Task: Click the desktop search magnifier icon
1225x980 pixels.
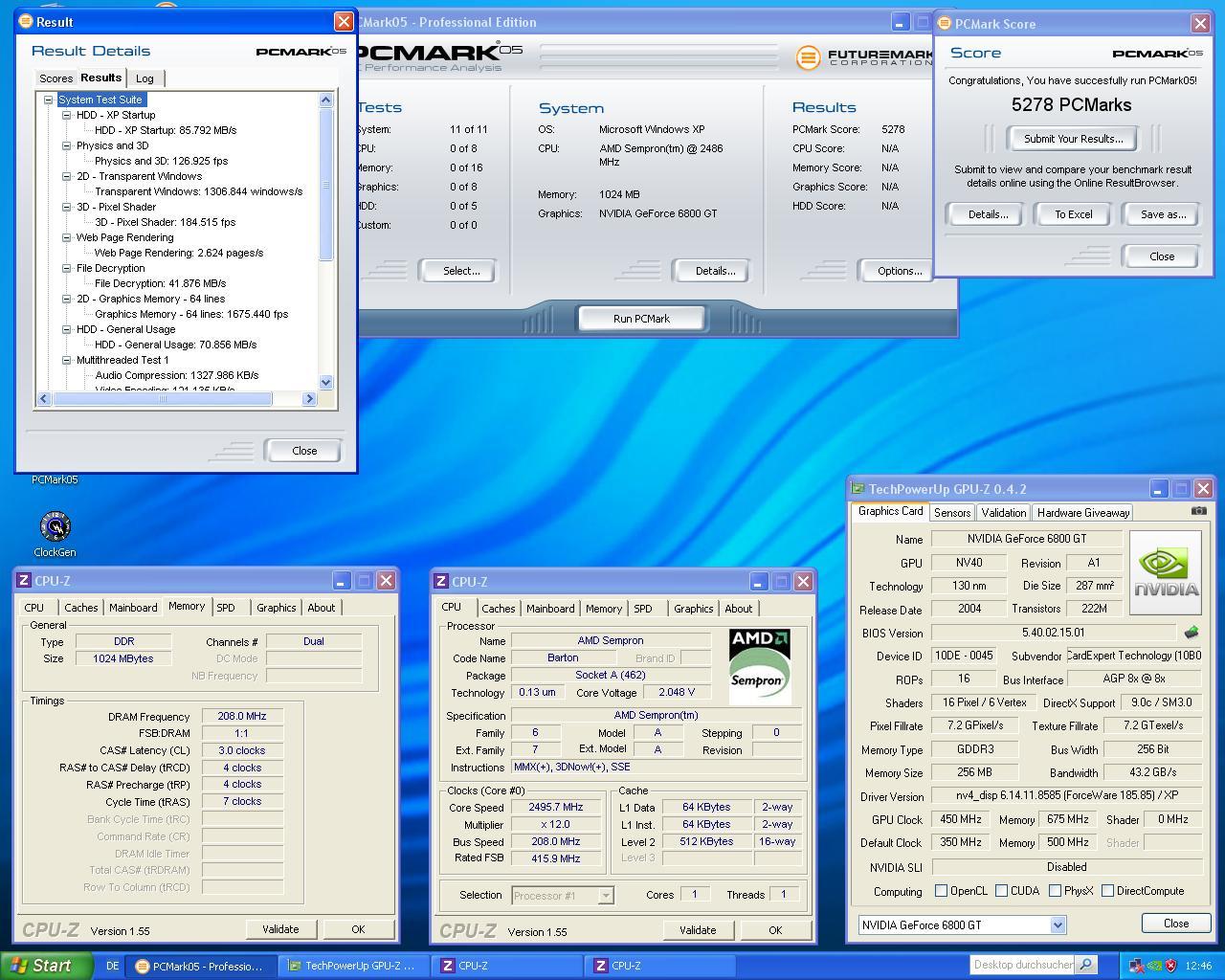Action: (x=1085, y=965)
